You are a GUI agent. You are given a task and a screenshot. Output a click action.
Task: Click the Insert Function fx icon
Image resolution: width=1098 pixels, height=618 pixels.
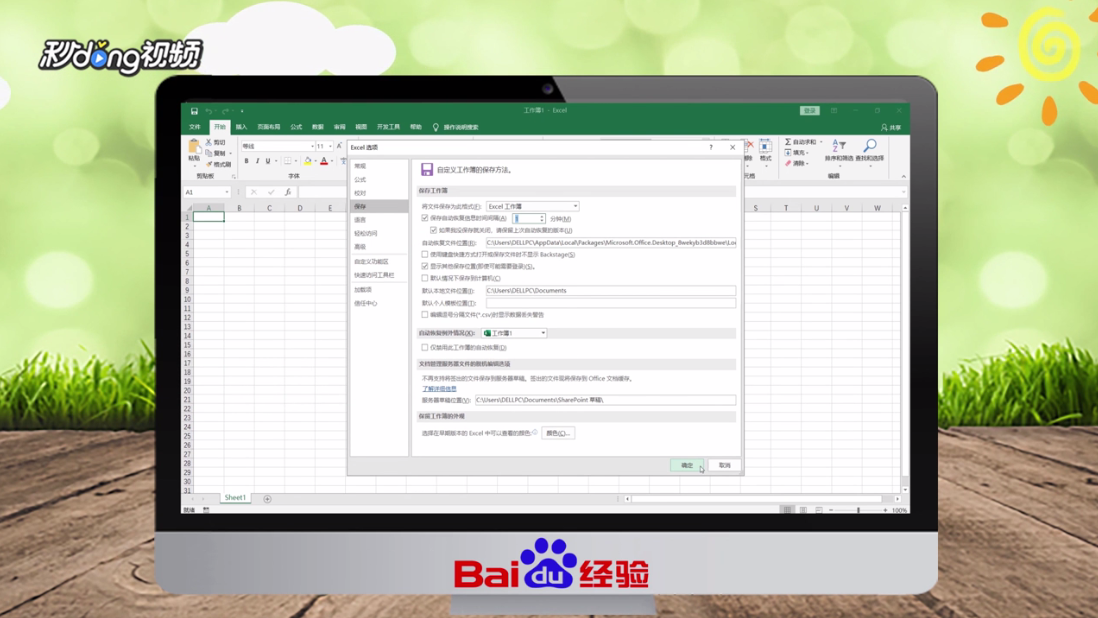288,192
